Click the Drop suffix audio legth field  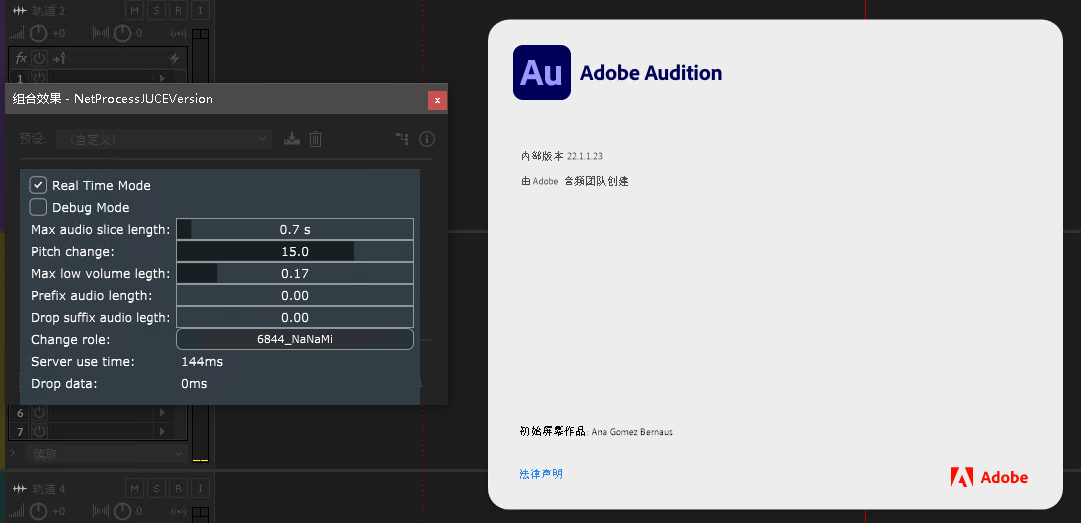[x=295, y=318]
